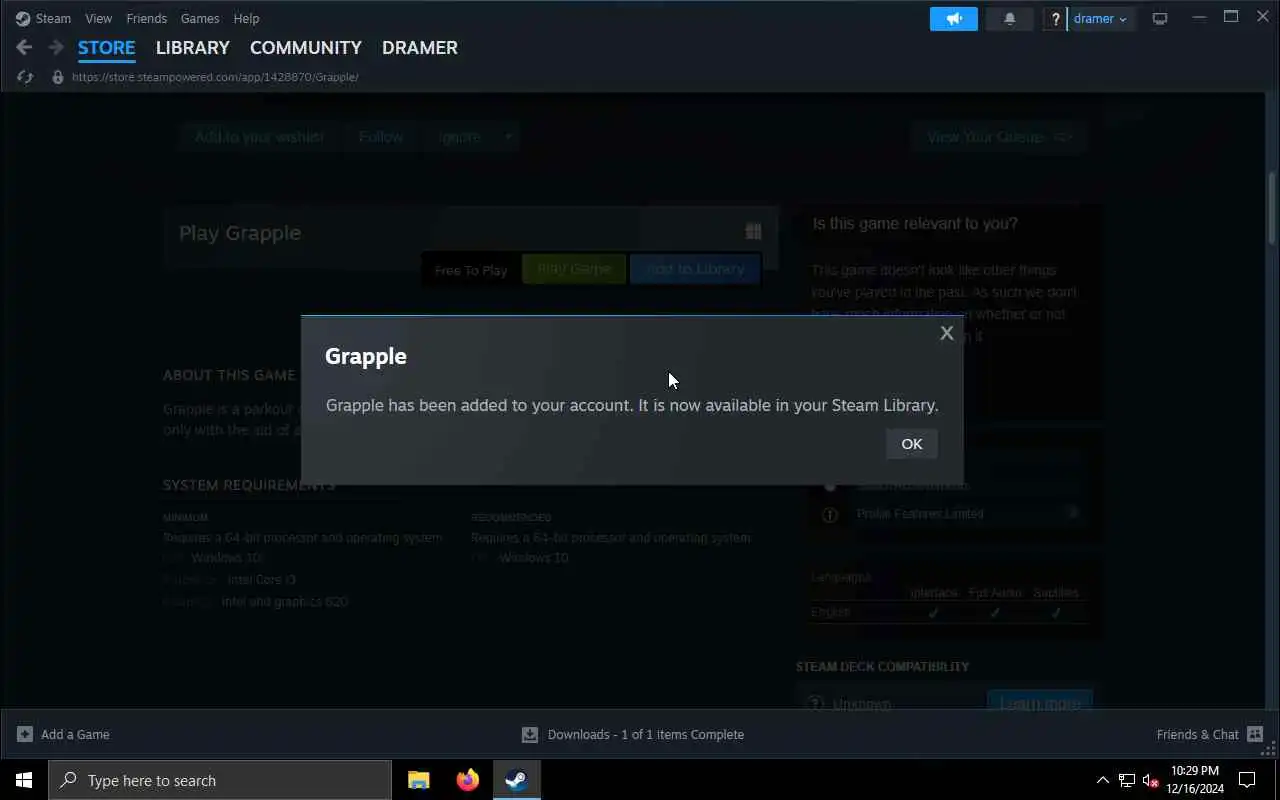Click Add a Game

[x=64, y=734]
